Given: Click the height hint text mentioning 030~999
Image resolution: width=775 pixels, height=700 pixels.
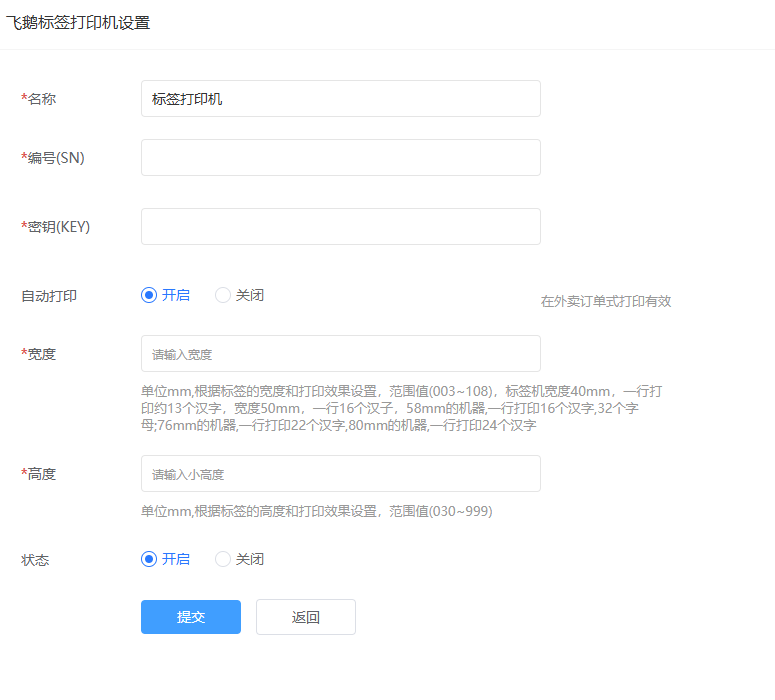Looking at the screenshot, I should (316, 511).
